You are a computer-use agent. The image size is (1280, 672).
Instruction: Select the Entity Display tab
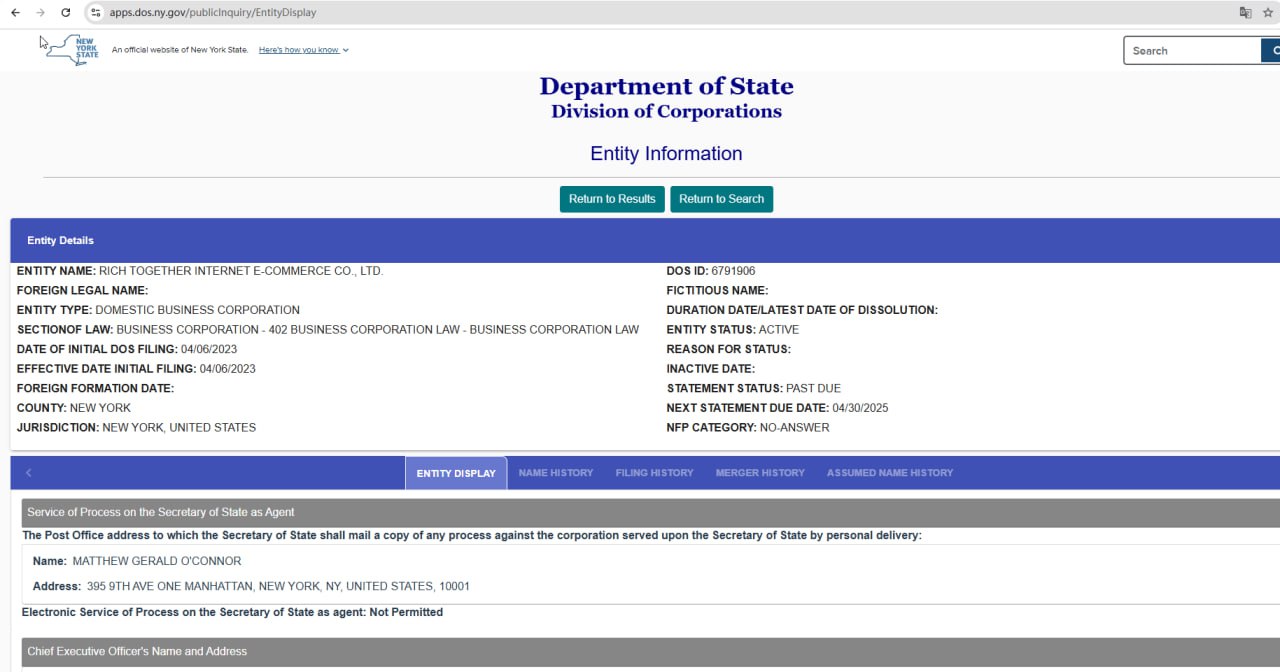(456, 473)
